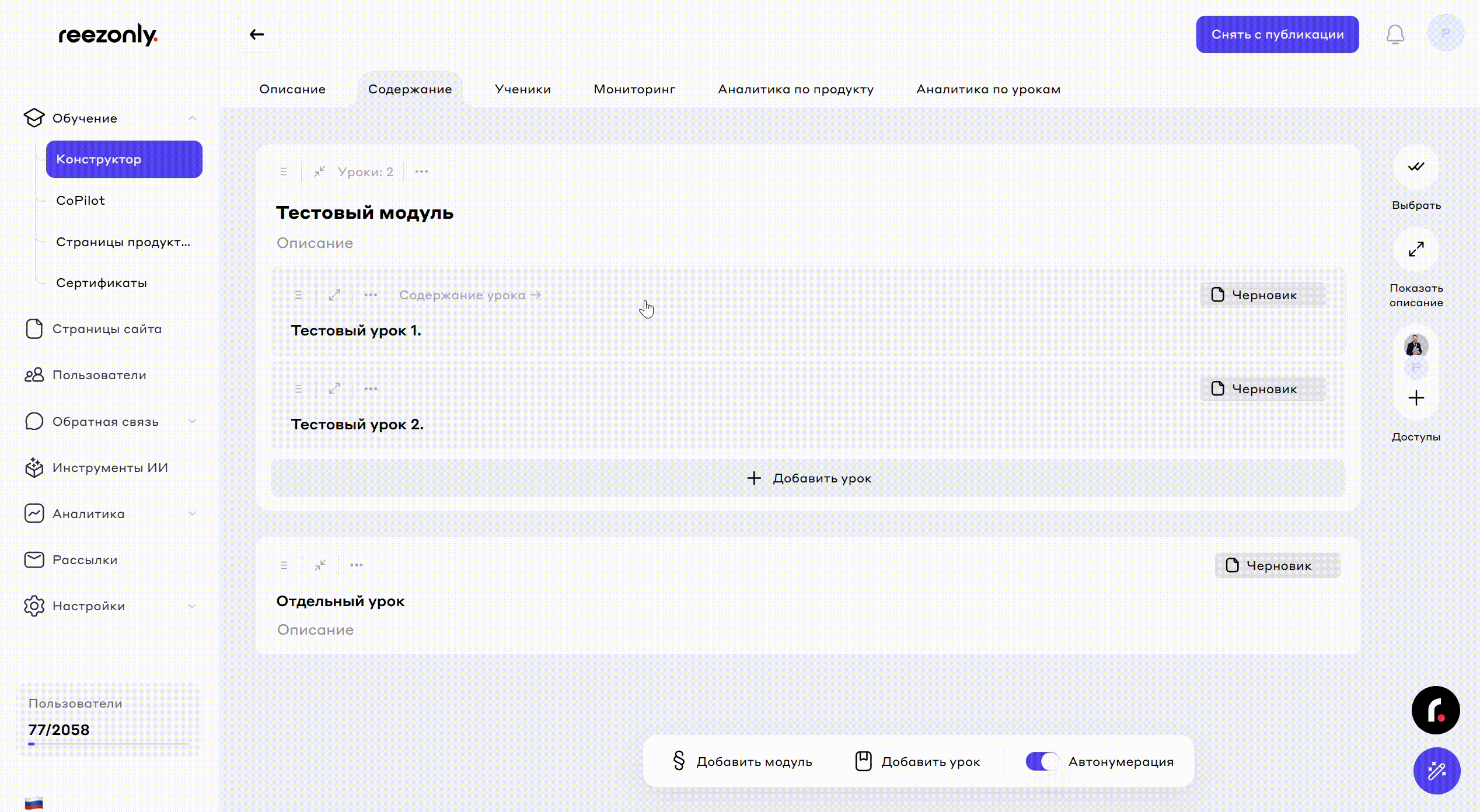Switch to the Ученики tab
1480x812 pixels.
(522, 89)
